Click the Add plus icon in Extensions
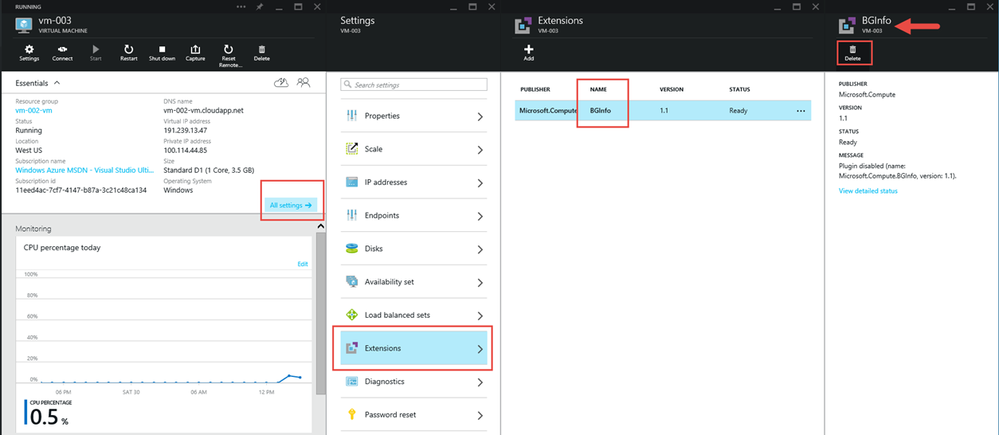The width and height of the screenshot is (999, 435). (528, 49)
